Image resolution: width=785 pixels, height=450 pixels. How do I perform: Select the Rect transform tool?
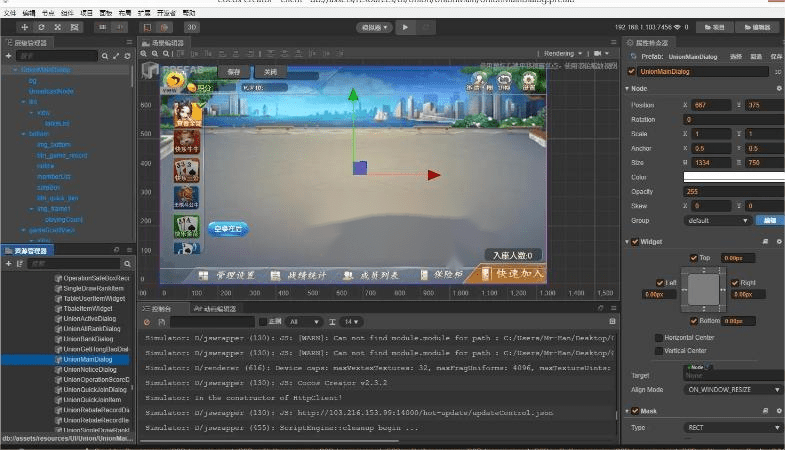[74, 27]
